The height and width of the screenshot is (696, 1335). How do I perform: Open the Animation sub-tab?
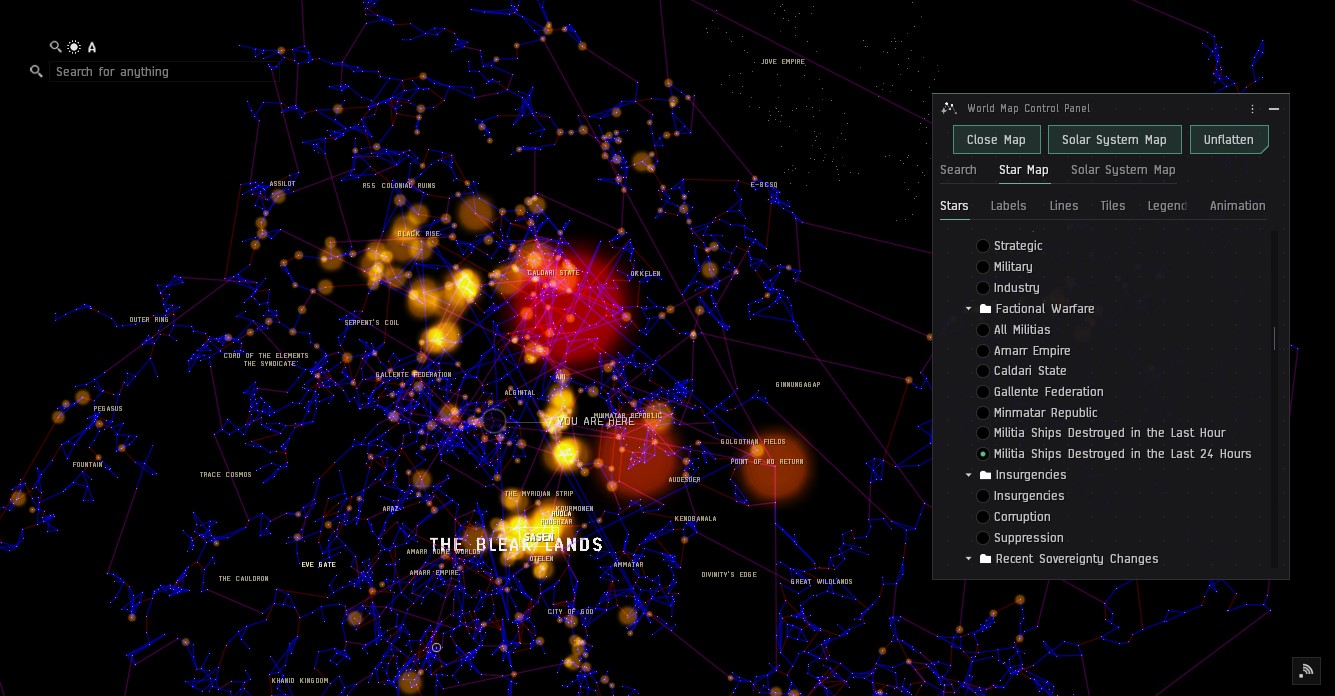pyautogui.click(x=1238, y=206)
